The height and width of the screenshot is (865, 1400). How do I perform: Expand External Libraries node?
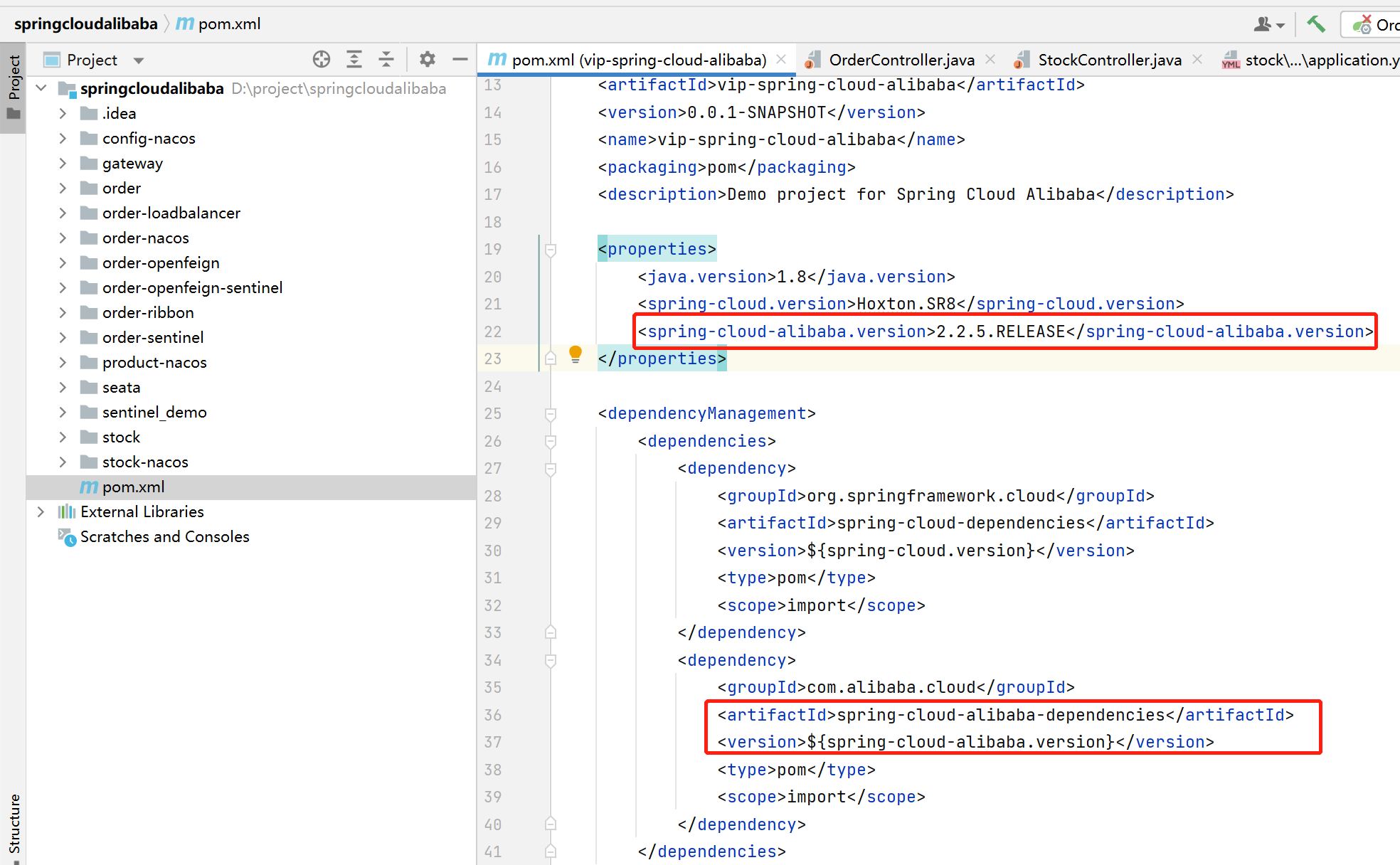pyautogui.click(x=41, y=511)
